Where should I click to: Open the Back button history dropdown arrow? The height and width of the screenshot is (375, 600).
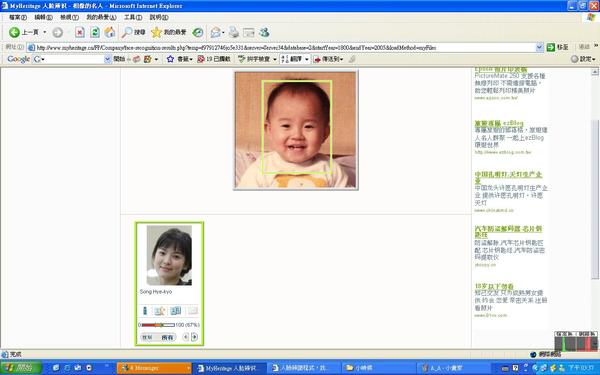coord(45,33)
